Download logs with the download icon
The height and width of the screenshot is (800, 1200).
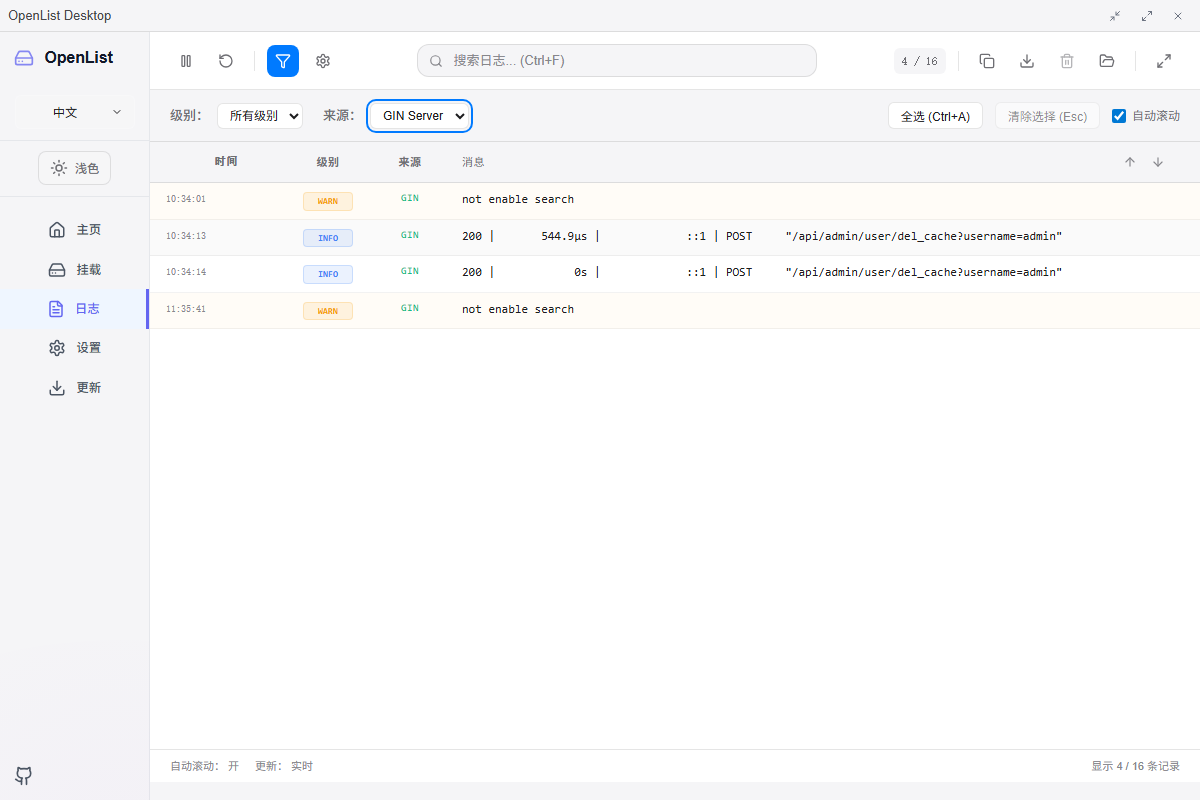coord(1026,61)
